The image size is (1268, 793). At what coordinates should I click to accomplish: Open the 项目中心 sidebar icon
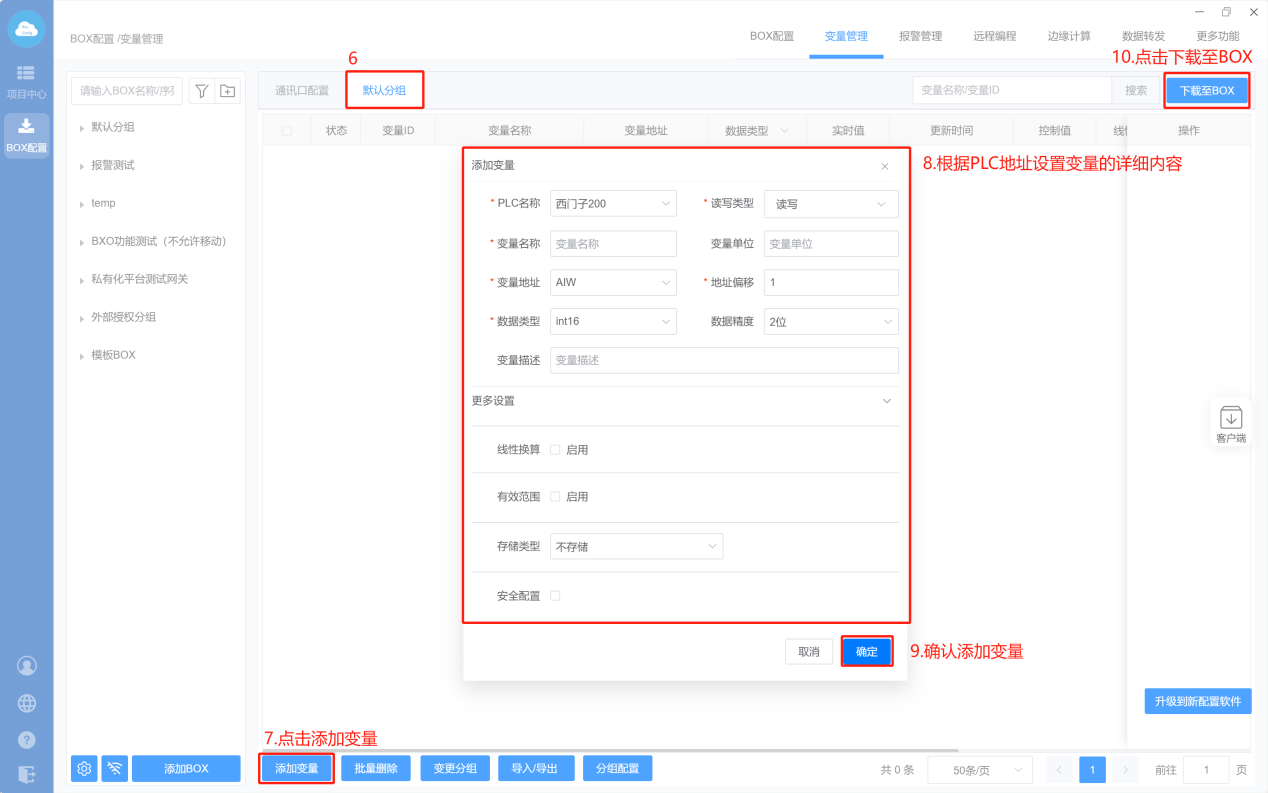click(26, 81)
